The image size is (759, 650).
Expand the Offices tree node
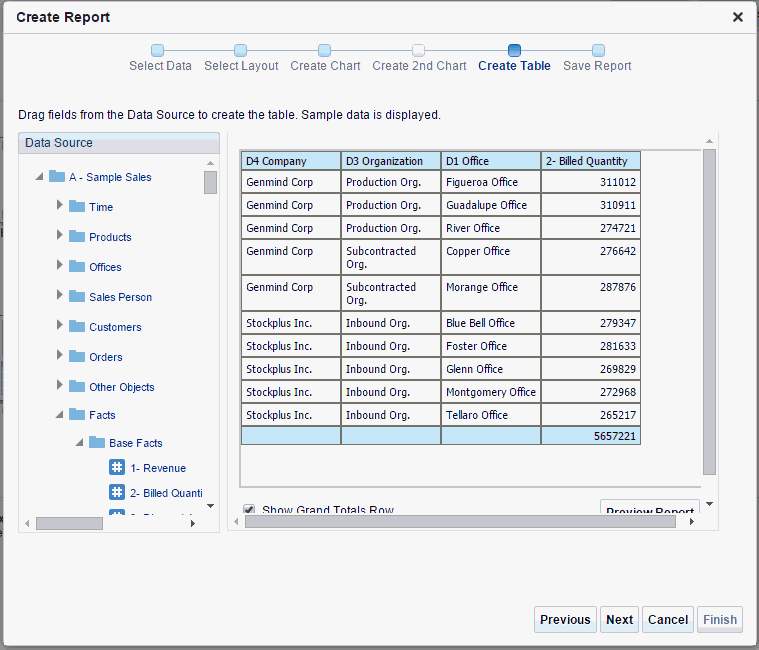[x=60, y=267]
